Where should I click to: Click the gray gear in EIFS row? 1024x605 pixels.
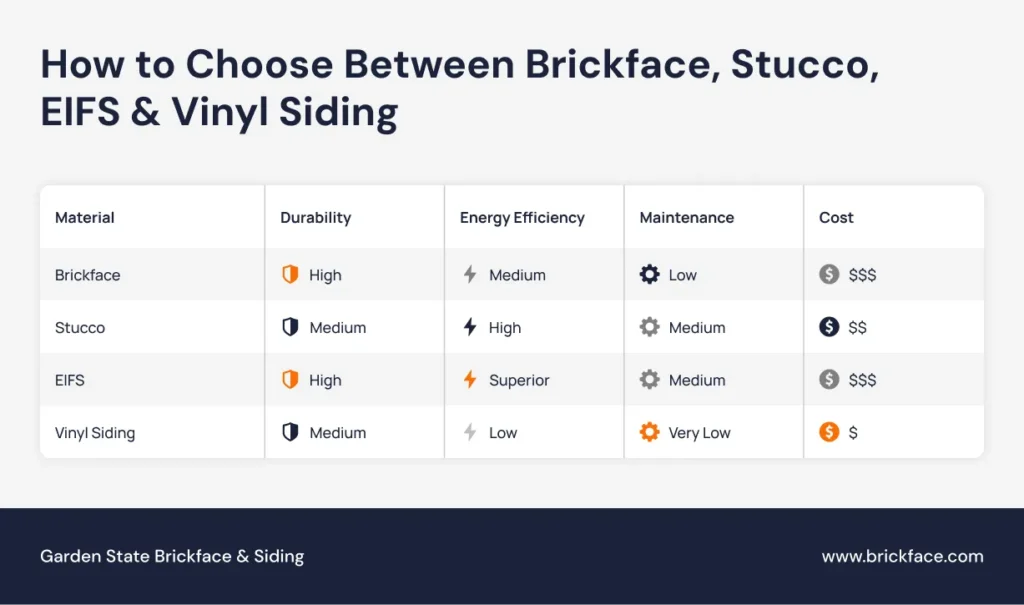point(649,380)
